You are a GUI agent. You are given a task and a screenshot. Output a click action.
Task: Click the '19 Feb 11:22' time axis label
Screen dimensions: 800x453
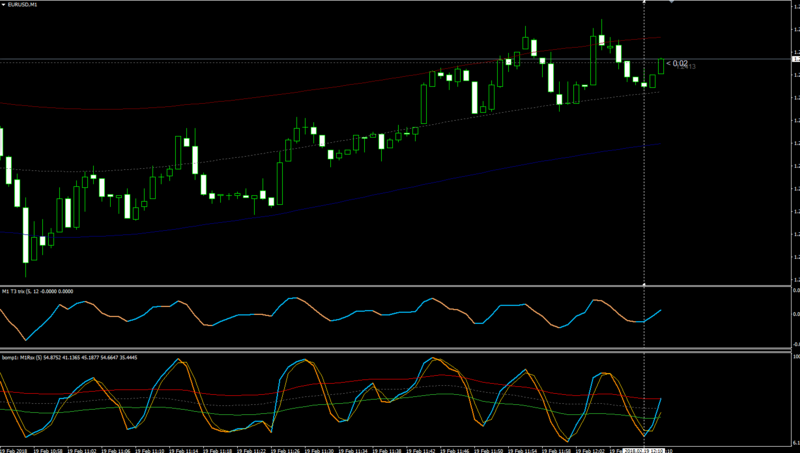(252, 450)
